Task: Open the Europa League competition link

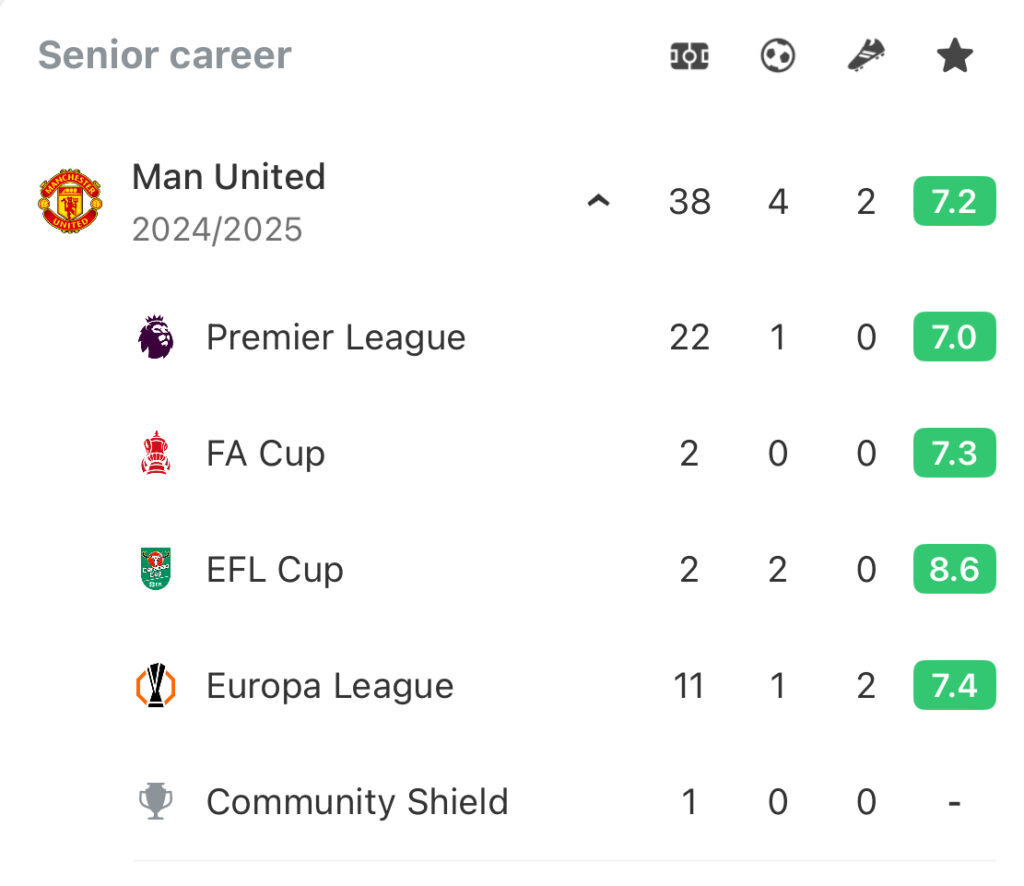Action: 330,686
